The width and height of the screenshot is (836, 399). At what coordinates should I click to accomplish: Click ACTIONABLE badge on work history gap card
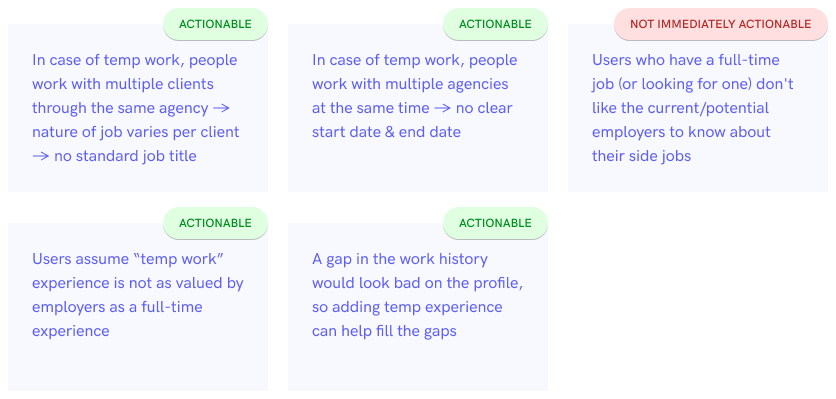(x=495, y=223)
